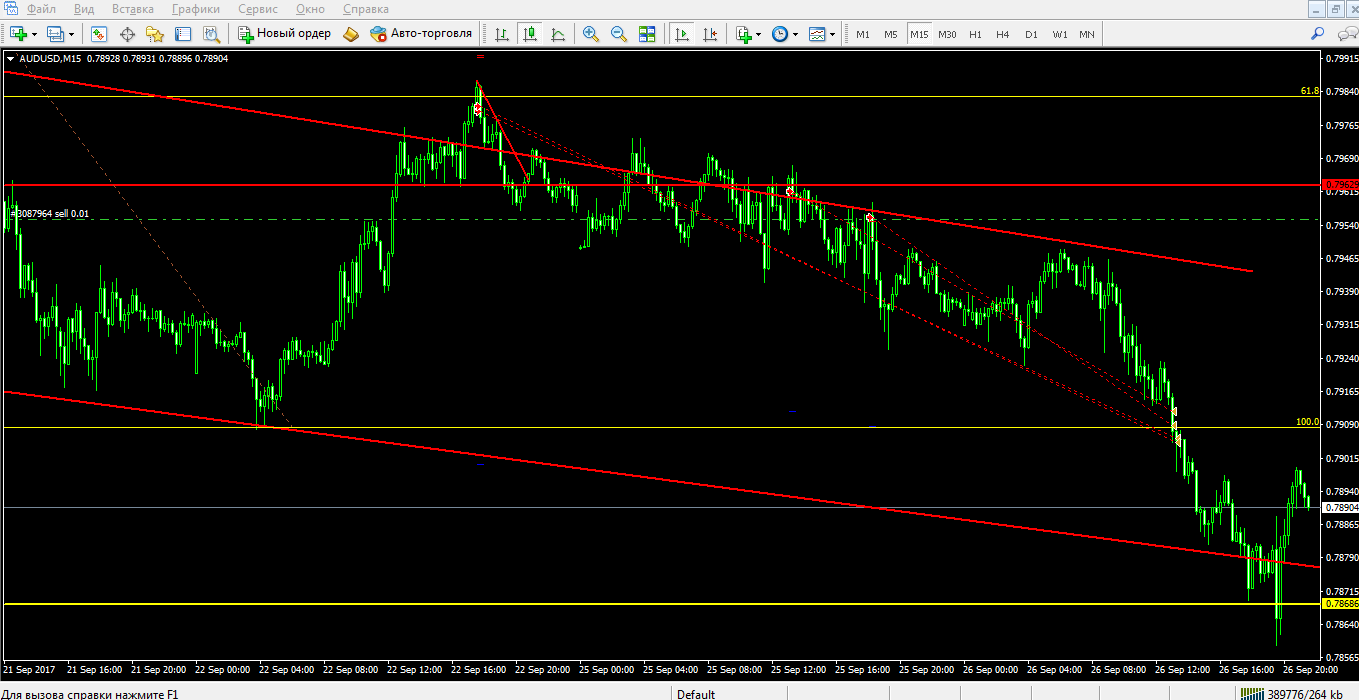Open the Окно menu
1359x700 pixels.
pyautogui.click(x=311, y=9)
